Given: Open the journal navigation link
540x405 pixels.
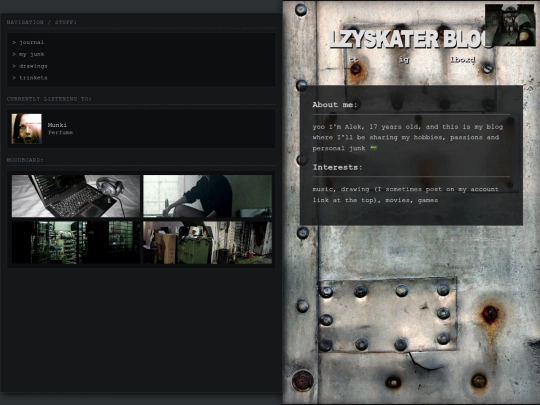Looking at the screenshot, I should coord(31,42).
